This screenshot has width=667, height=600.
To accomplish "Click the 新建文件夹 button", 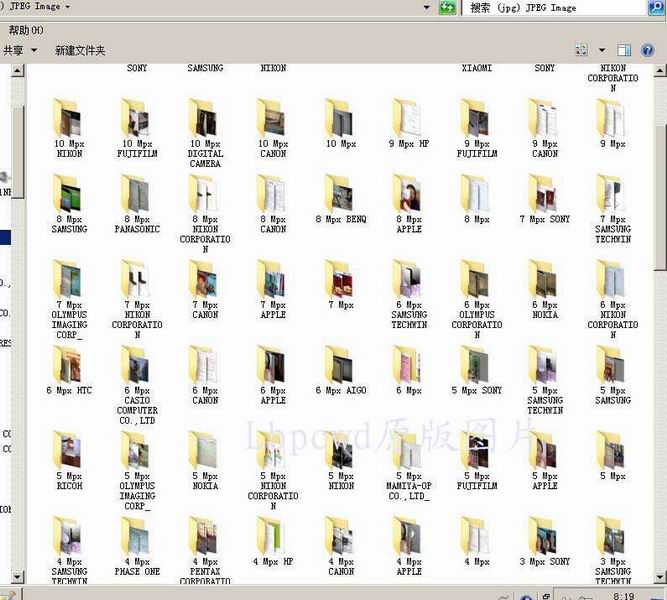I will pos(80,50).
